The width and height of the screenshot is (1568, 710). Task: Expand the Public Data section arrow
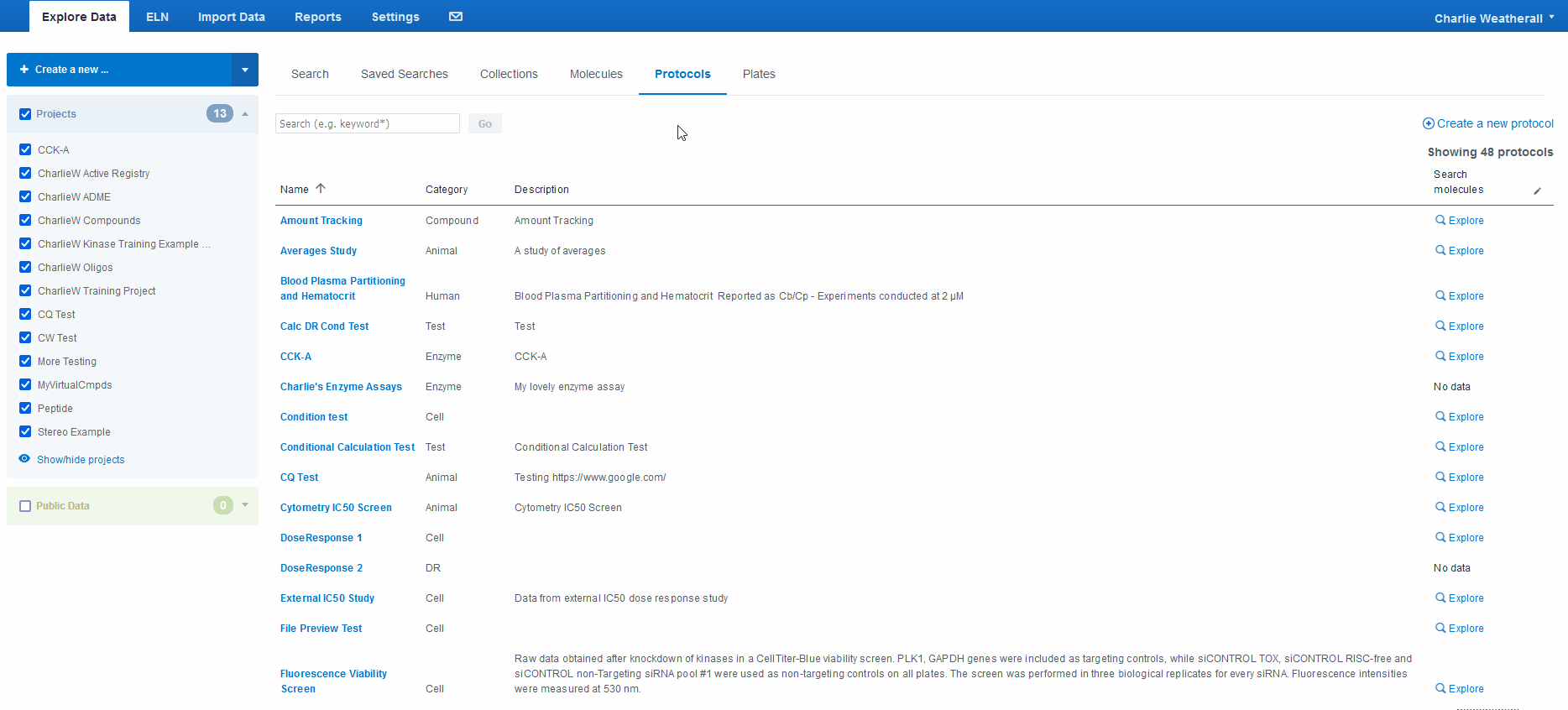pyautogui.click(x=245, y=505)
